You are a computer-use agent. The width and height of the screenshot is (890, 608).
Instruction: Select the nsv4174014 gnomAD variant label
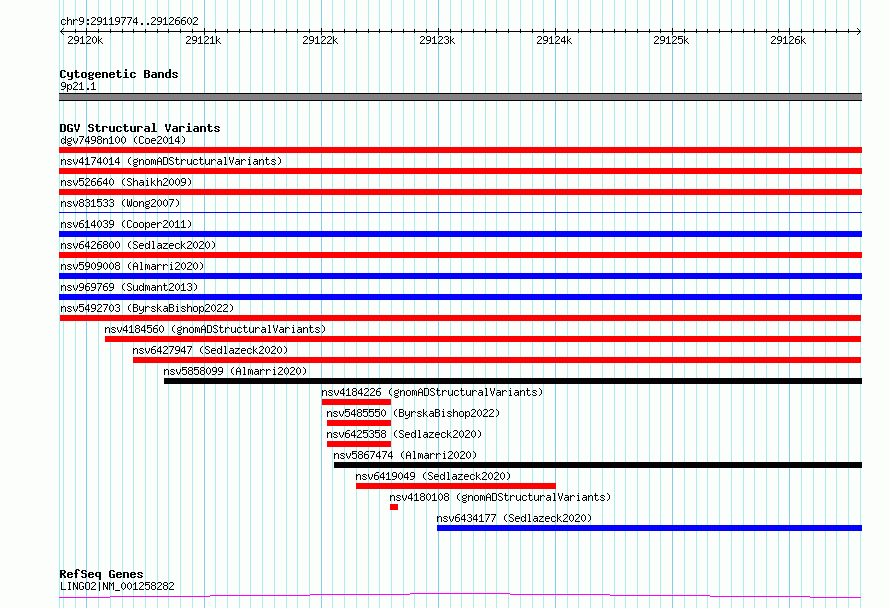pos(171,161)
